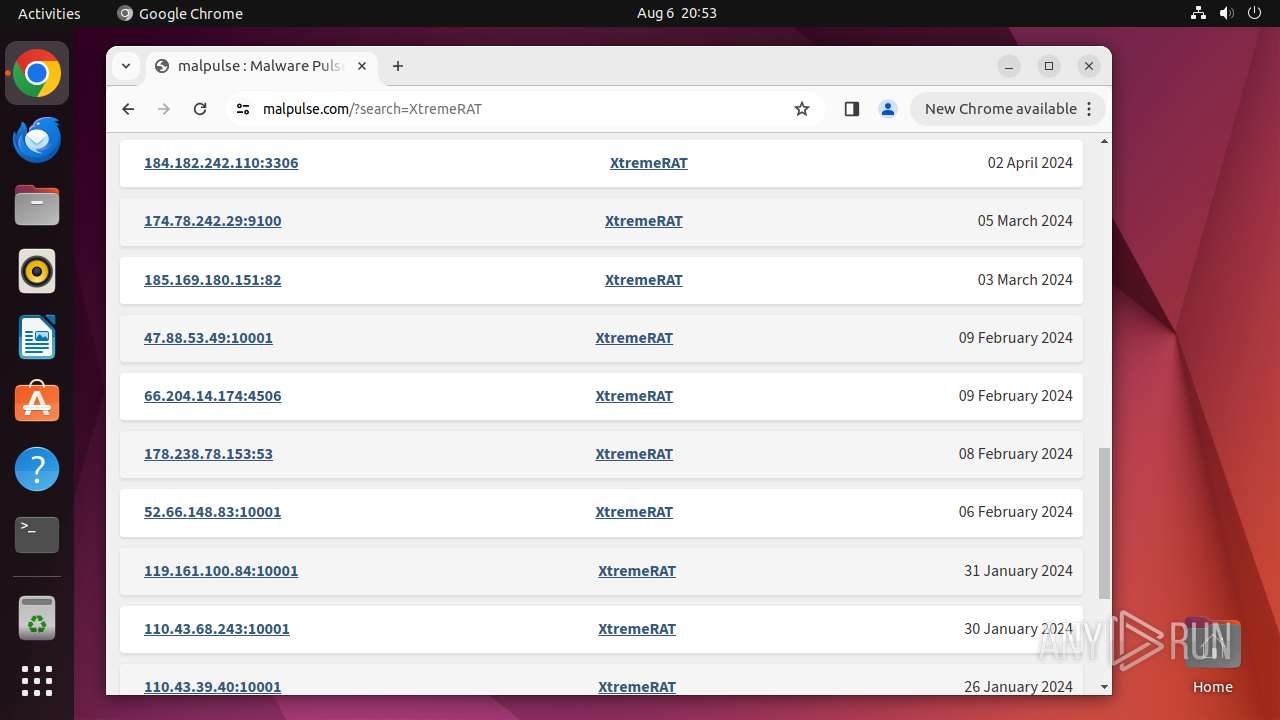Screen dimensions: 1280x720
Task: Open a new Chrome tab
Action: [x=398, y=66]
